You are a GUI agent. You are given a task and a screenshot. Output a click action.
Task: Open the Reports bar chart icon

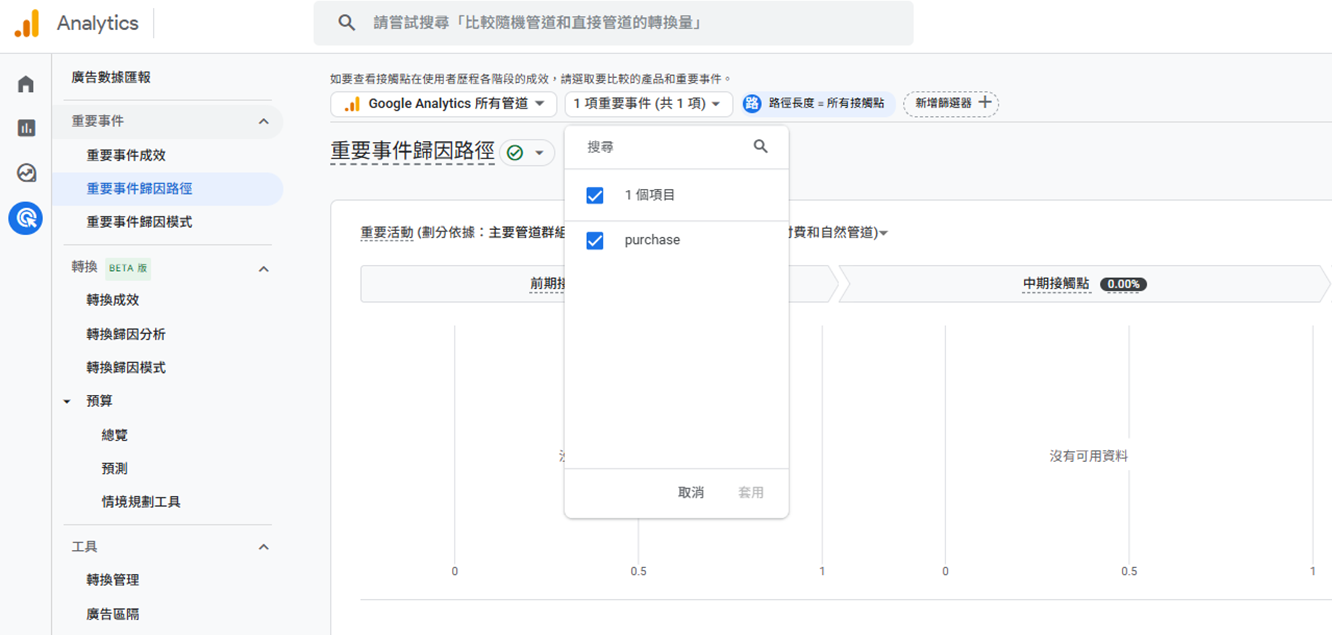[26, 128]
